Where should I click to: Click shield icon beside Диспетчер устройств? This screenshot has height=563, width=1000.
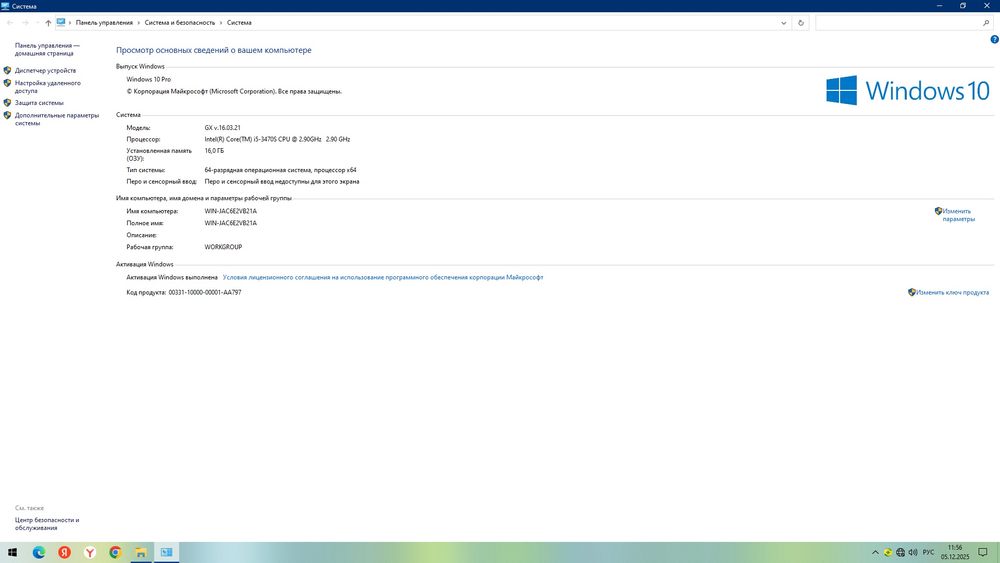(x=8, y=70)
